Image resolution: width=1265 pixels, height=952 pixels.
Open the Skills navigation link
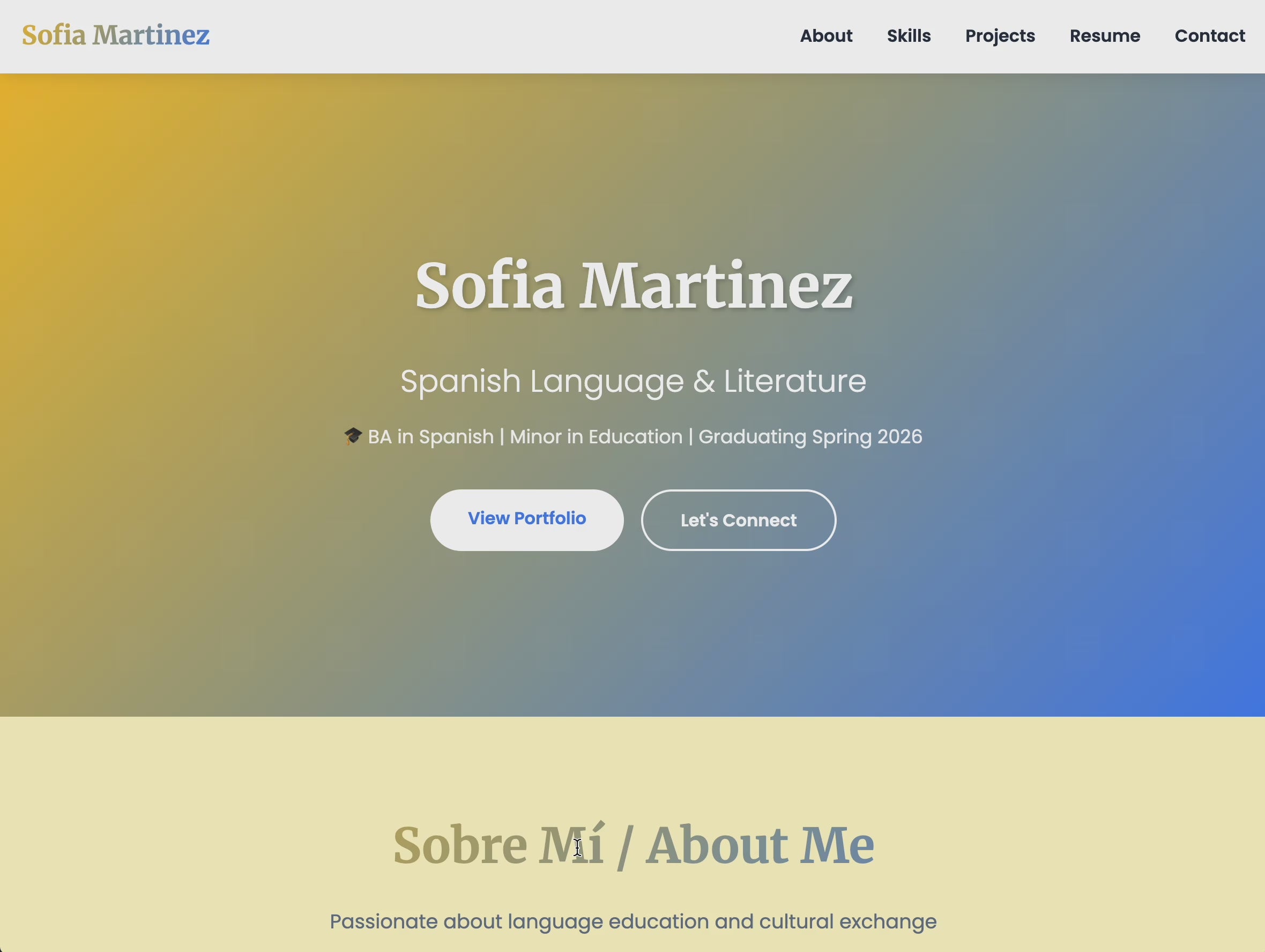pyautogui.click(x=909, y=35)
